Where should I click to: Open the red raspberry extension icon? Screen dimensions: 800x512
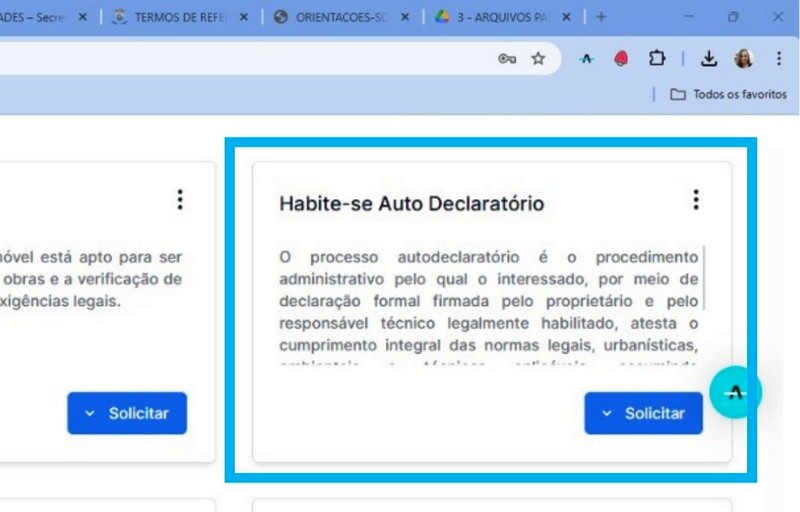point(621,59)
